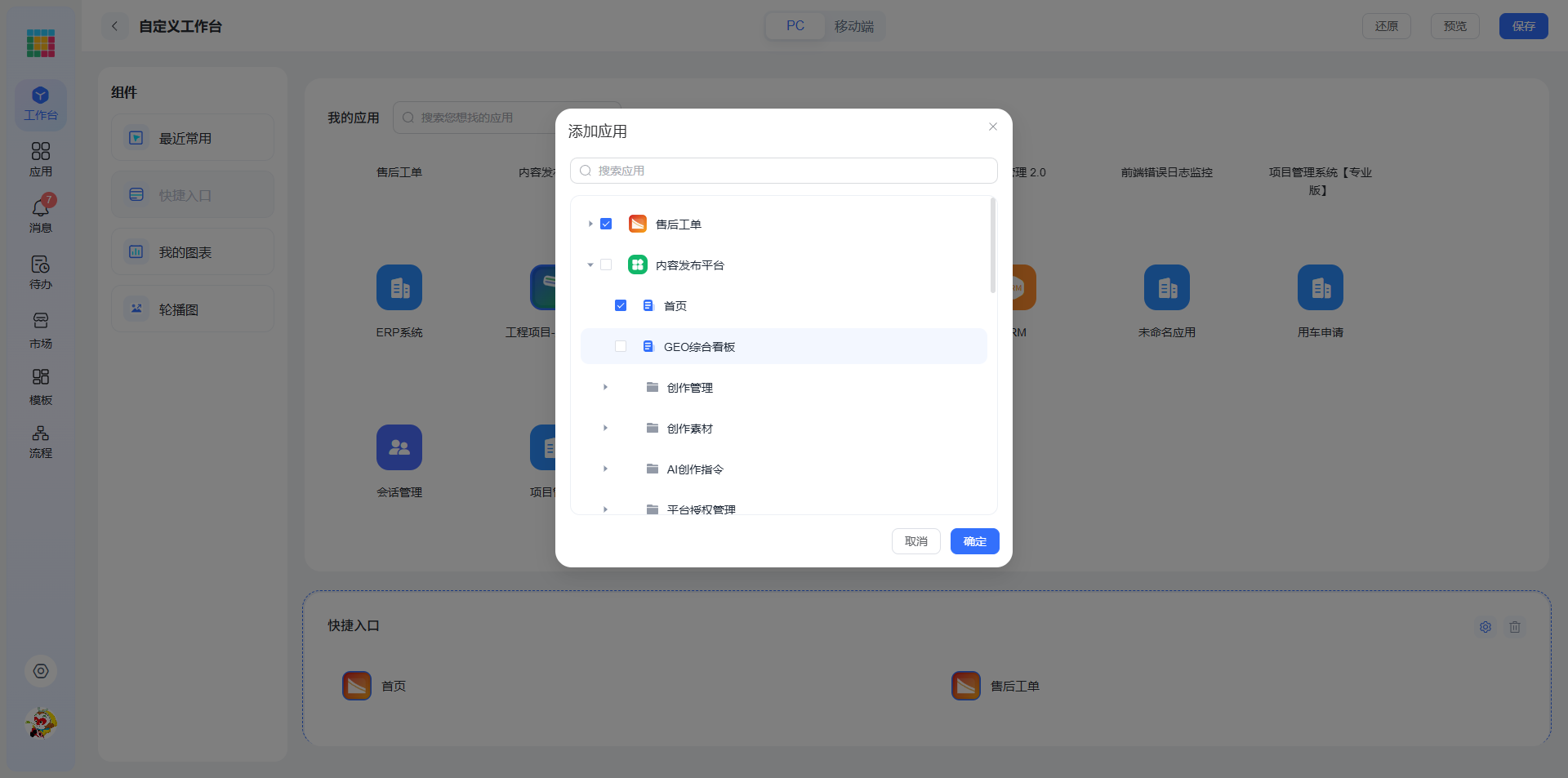Click the 快捷入口 trash delete icon
1568x778 pixels.
1515,627
